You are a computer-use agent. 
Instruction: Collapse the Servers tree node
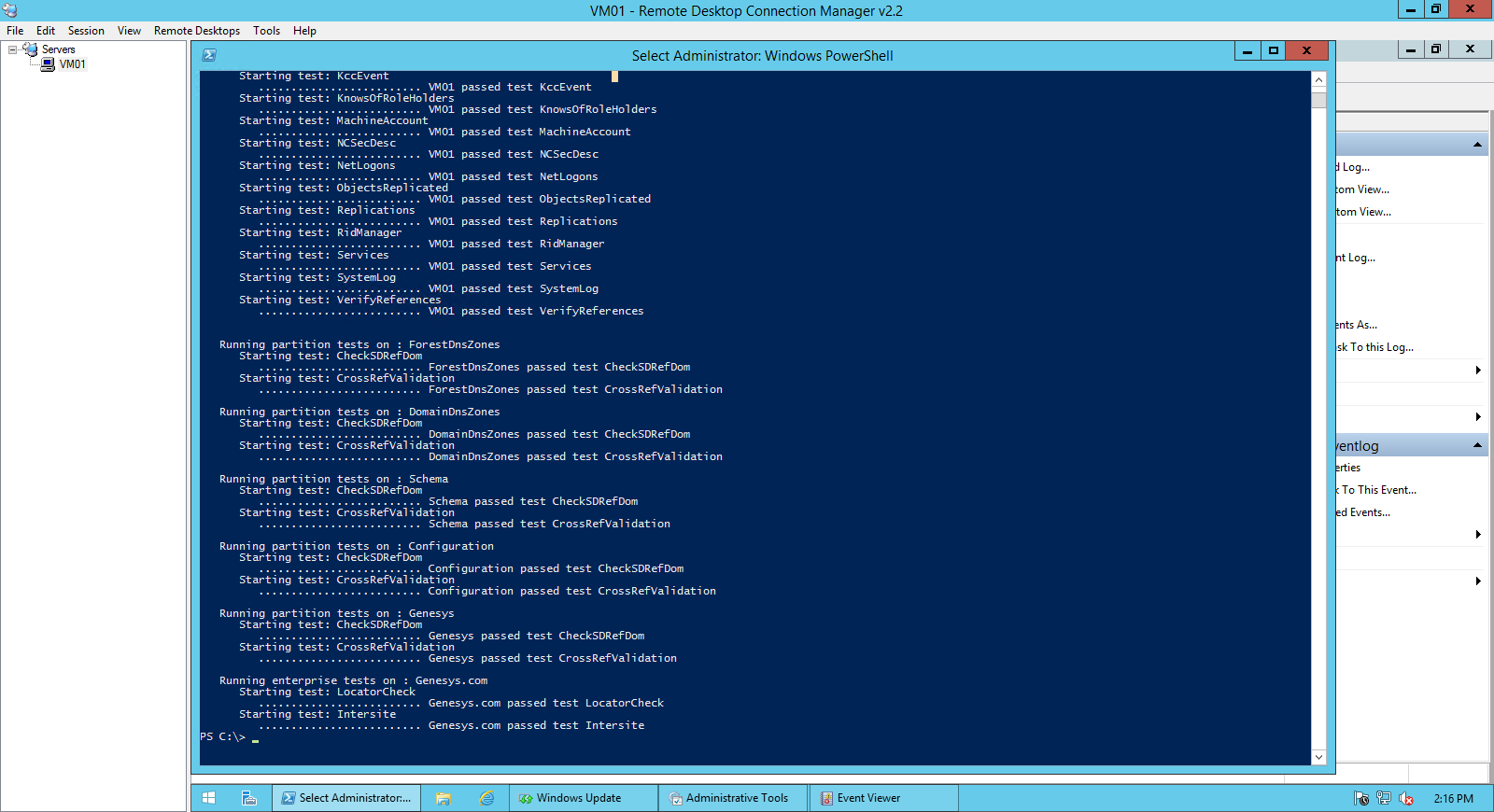(x=12, y=49)
